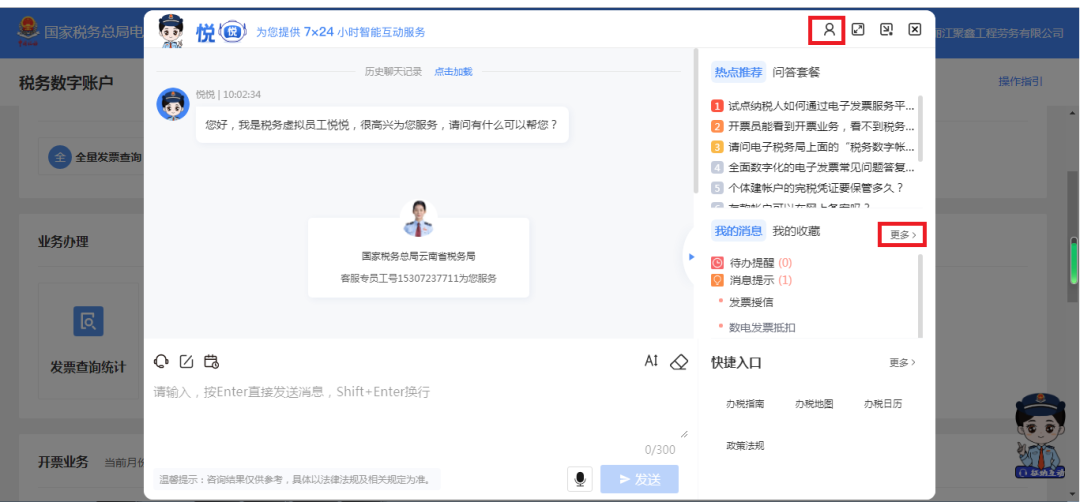Open the 办税地图 quick entry
This screenshot has height=502, width=1080.
click(x=814, y=404)
